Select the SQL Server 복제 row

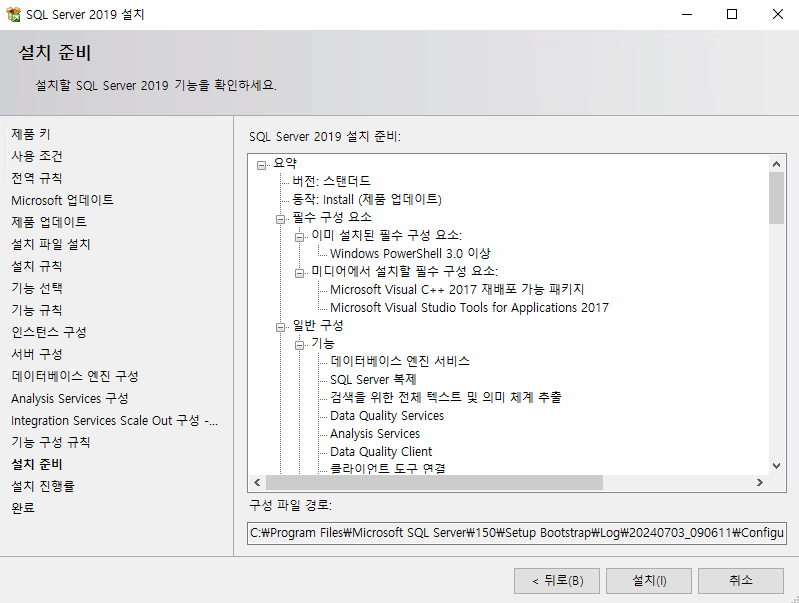tap(374, 380)
